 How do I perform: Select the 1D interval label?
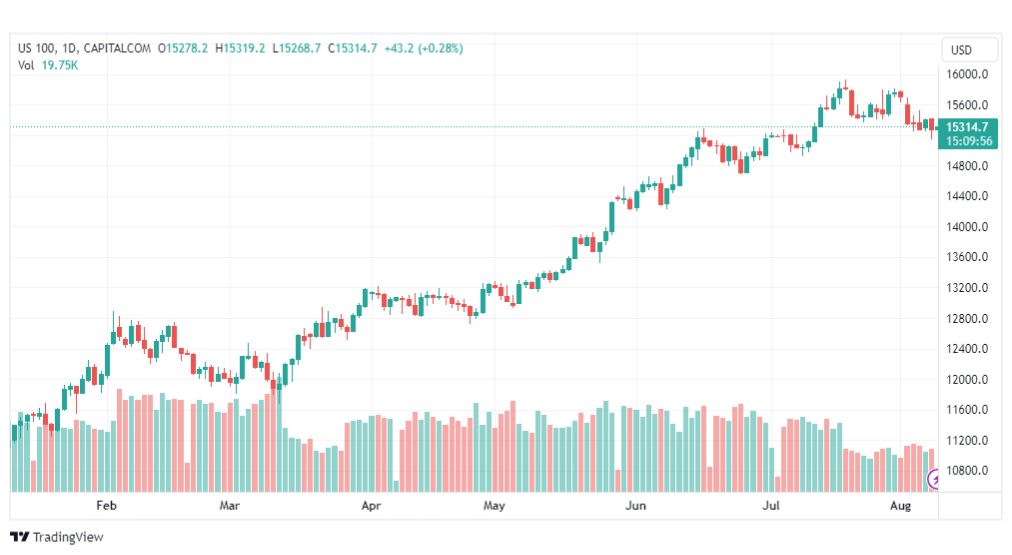click(x=69, y=48)
